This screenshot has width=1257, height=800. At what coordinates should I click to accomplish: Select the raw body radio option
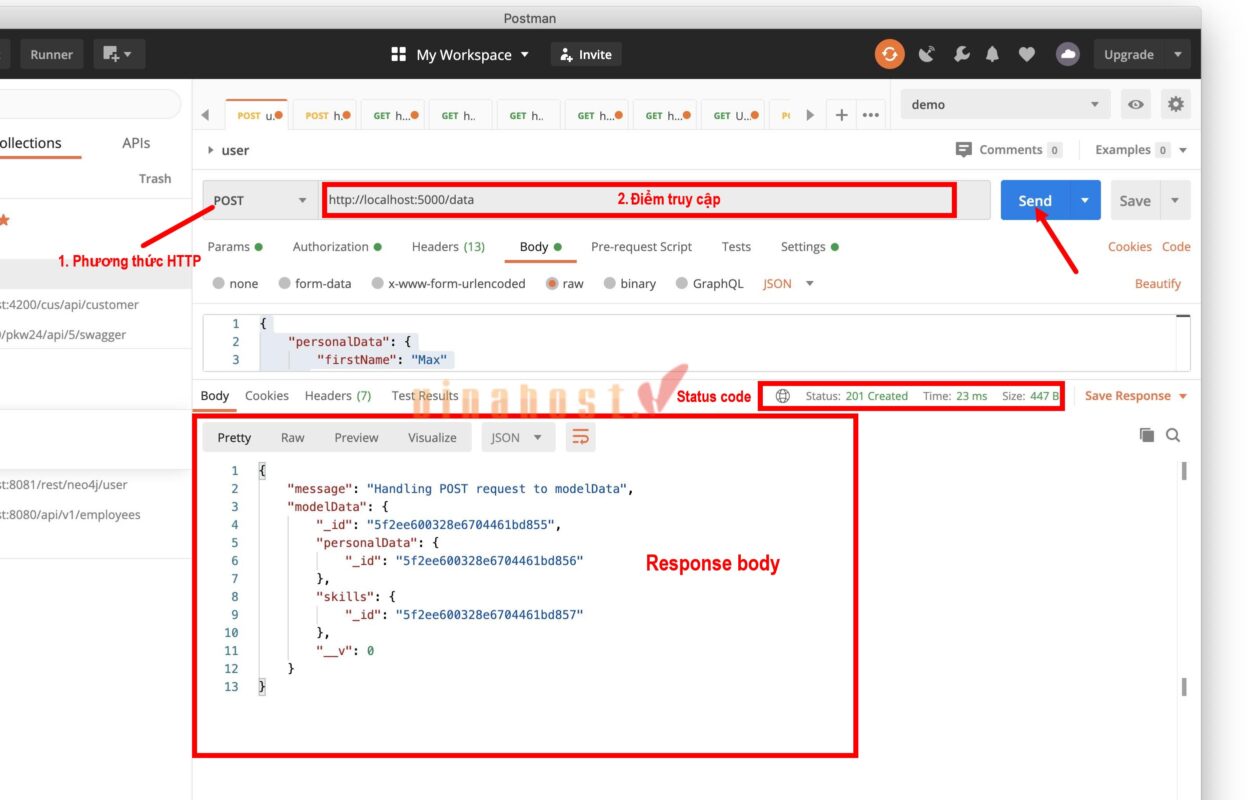coord(552,284)
